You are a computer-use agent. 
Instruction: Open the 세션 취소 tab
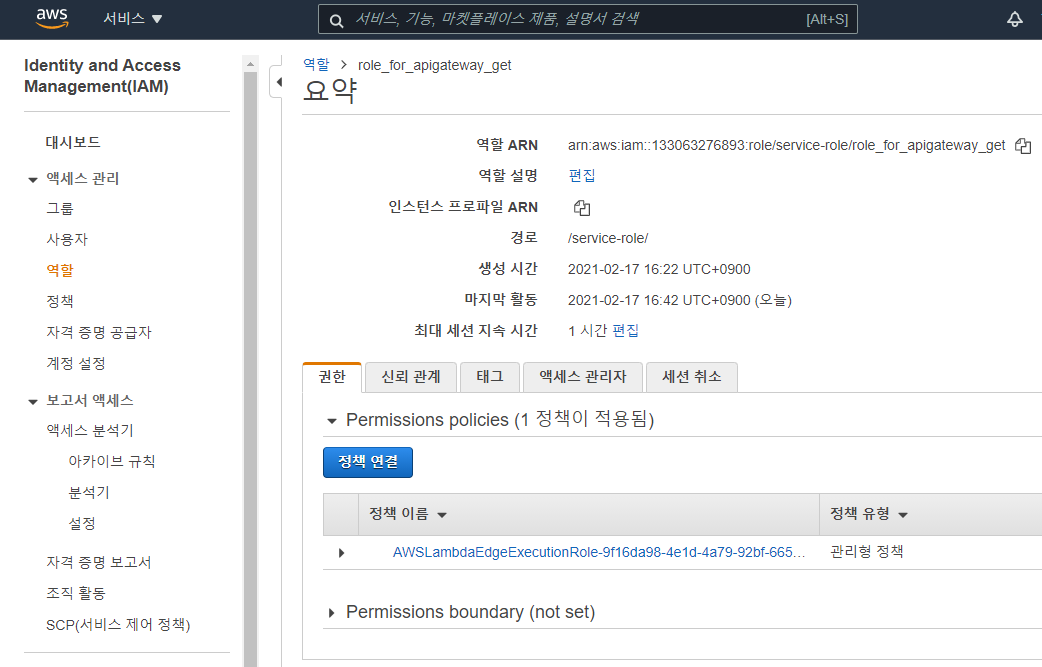point(691,377)
